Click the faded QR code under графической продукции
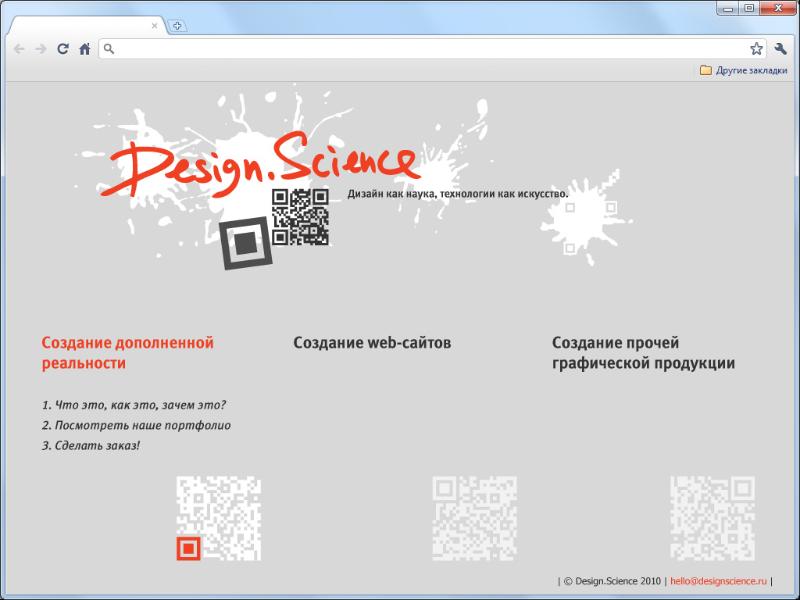Image resolution: width=800 pixels, height=600 pixels. [x=712, y=518]
